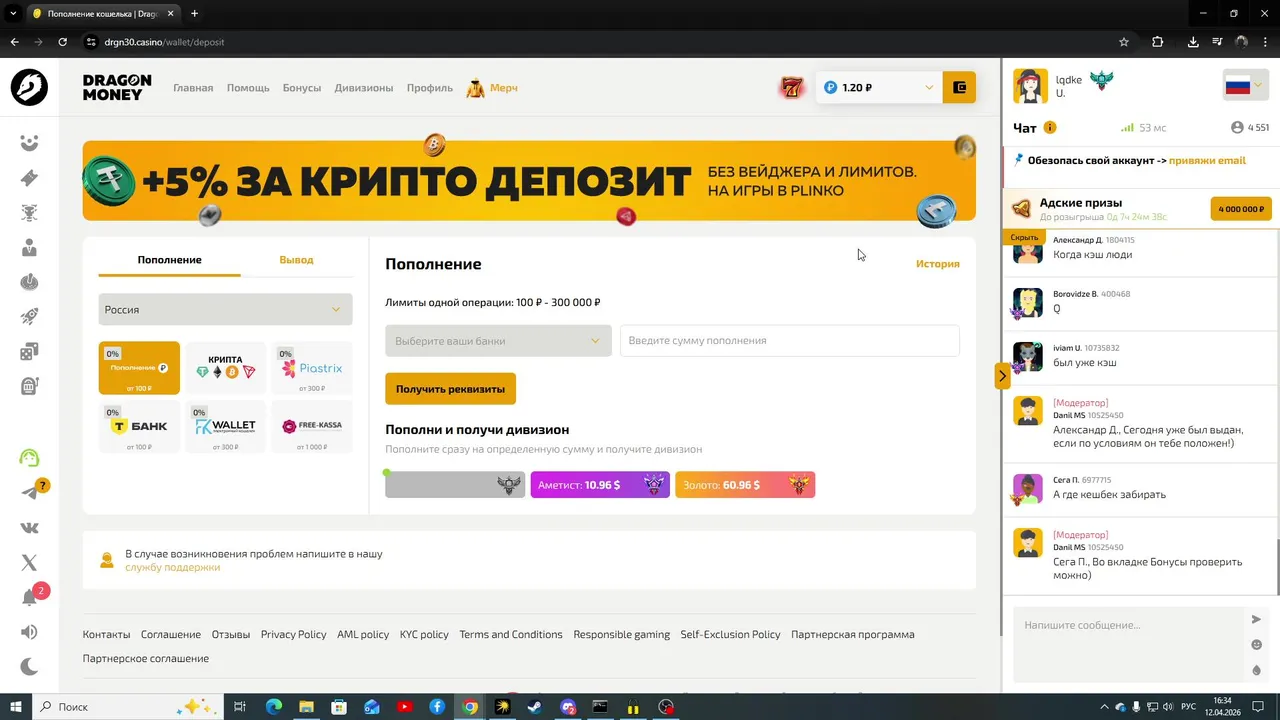Click the Получить реквизиты button
The image size is (1280, 720).
tap(450, 389)
